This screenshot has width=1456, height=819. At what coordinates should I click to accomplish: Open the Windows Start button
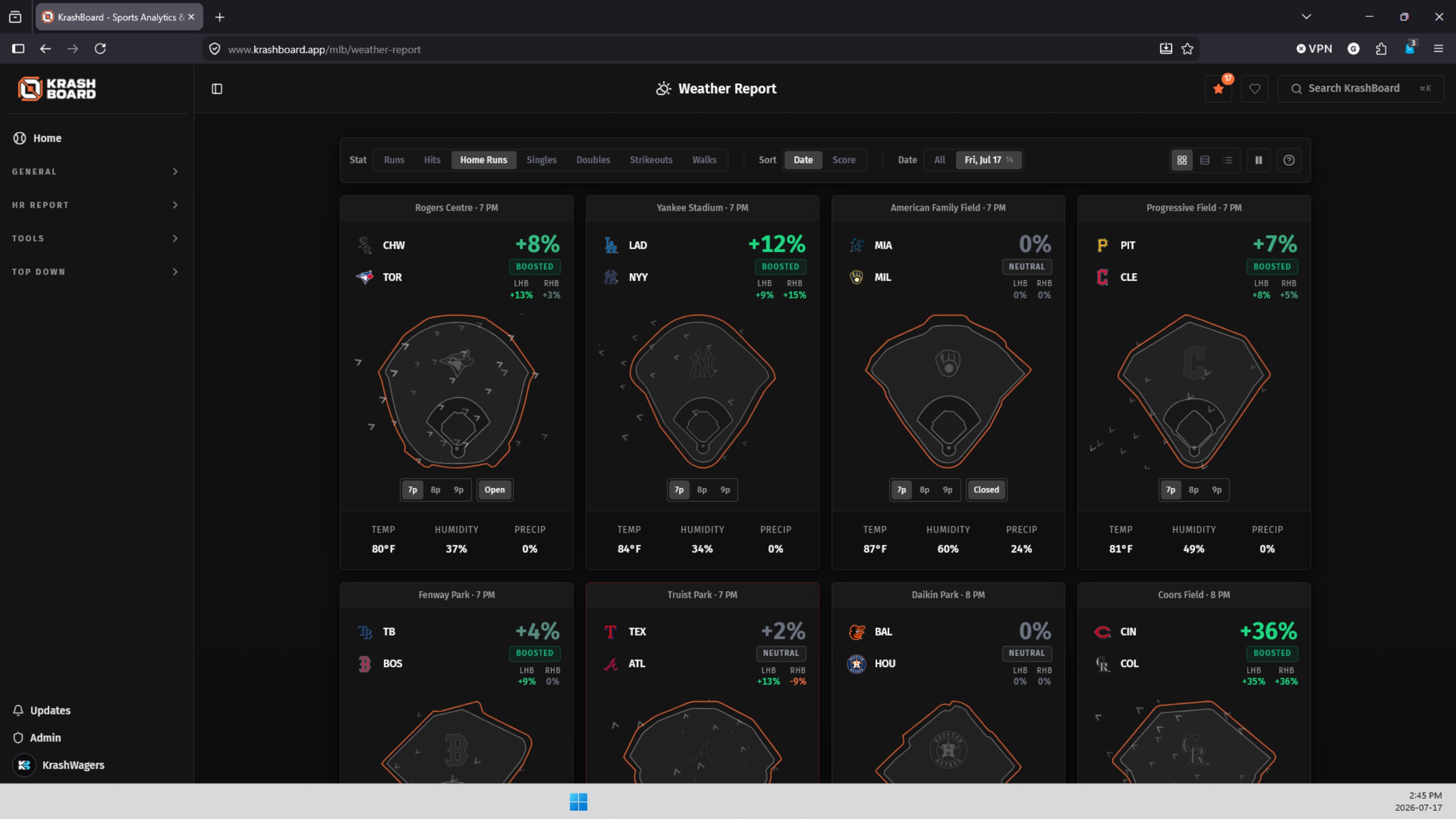point(579,802)
